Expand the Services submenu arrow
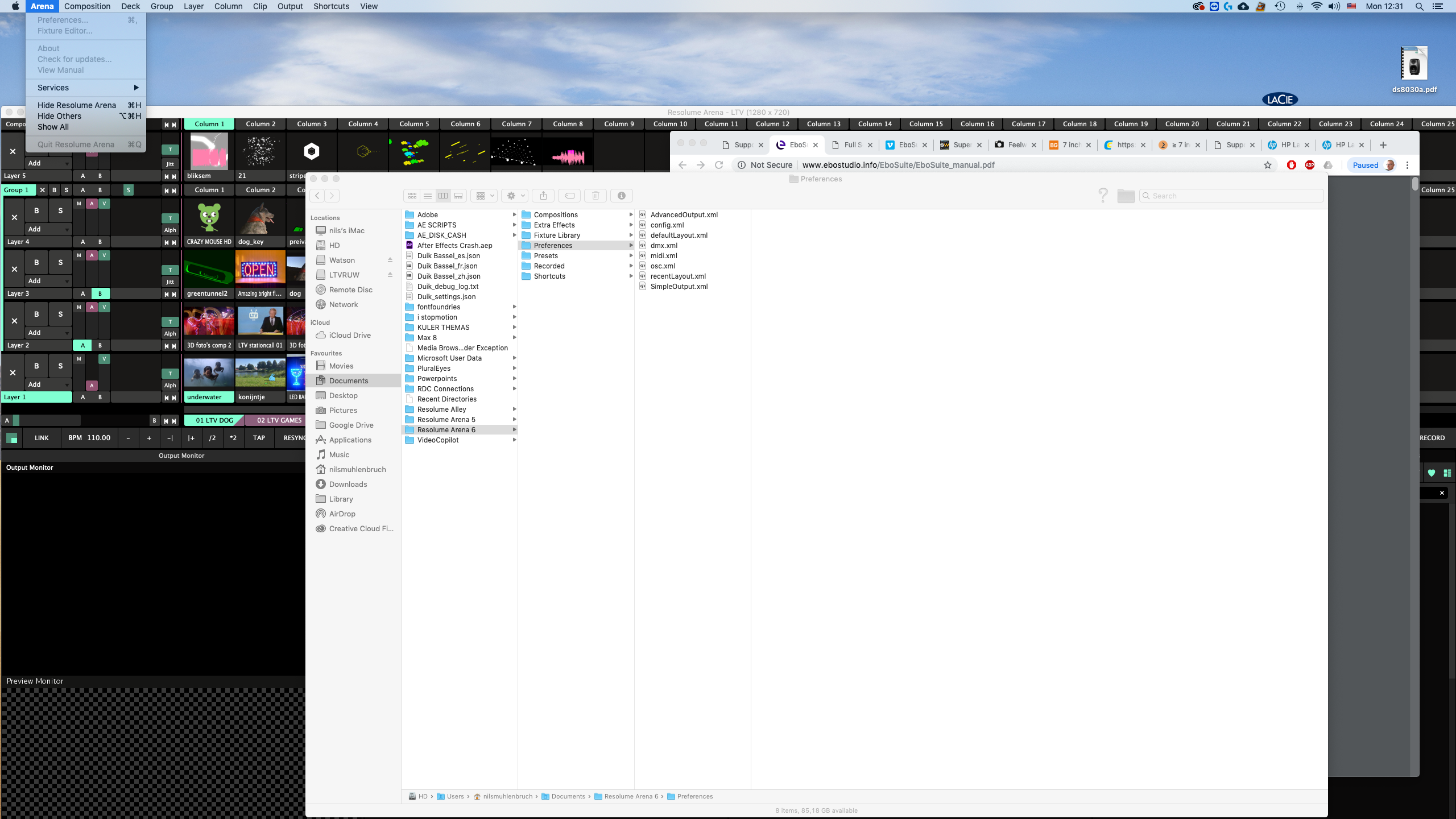 tap(136, 88)
